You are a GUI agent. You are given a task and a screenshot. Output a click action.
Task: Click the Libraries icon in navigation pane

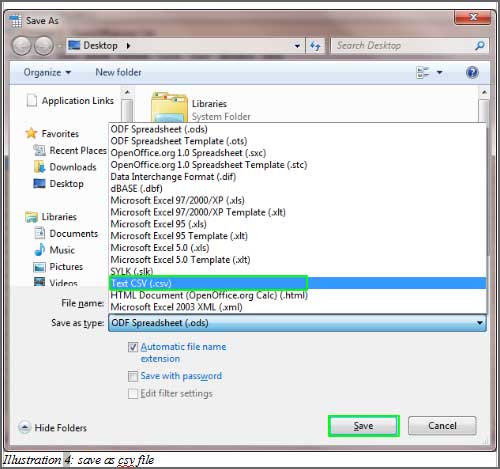(31, 217)
